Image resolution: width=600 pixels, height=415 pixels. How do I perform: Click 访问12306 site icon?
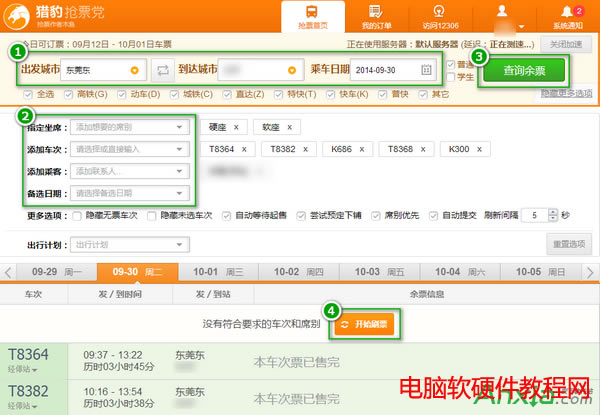pos(438,12)
